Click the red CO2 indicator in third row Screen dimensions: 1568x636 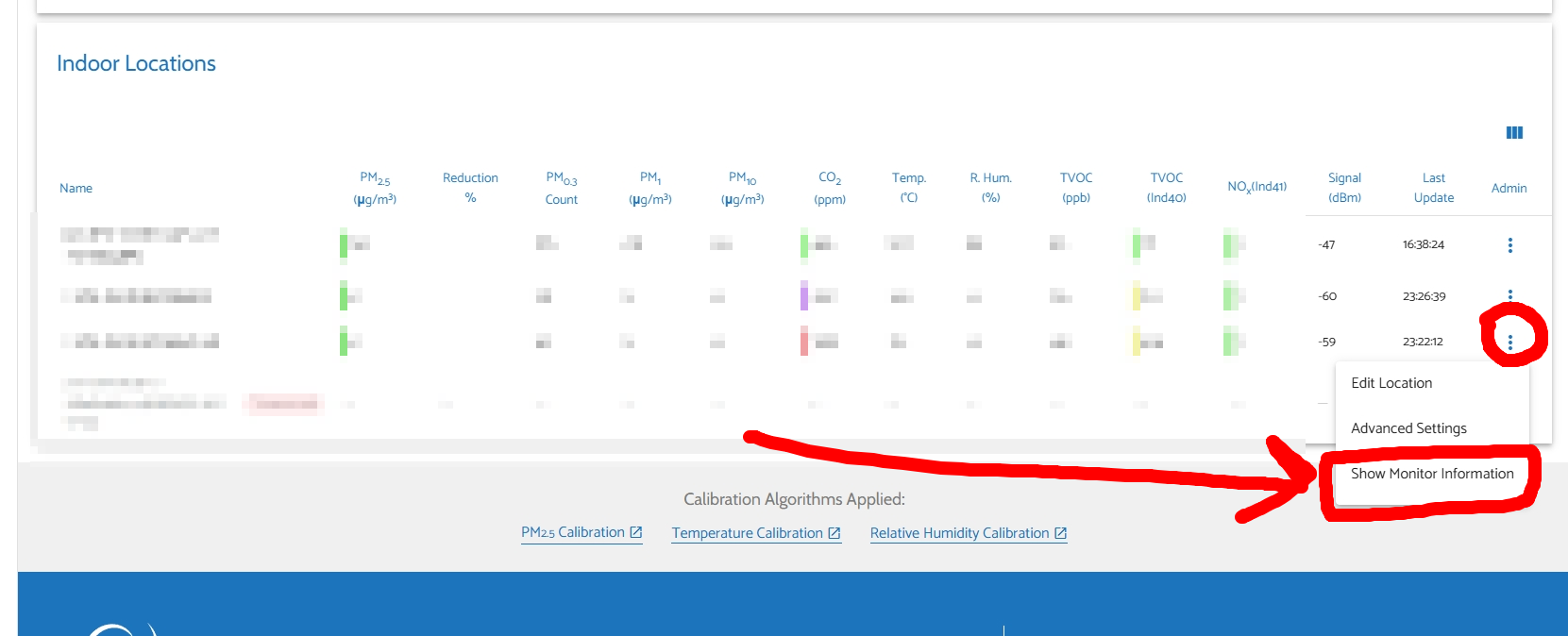click(x=804, y=342)
